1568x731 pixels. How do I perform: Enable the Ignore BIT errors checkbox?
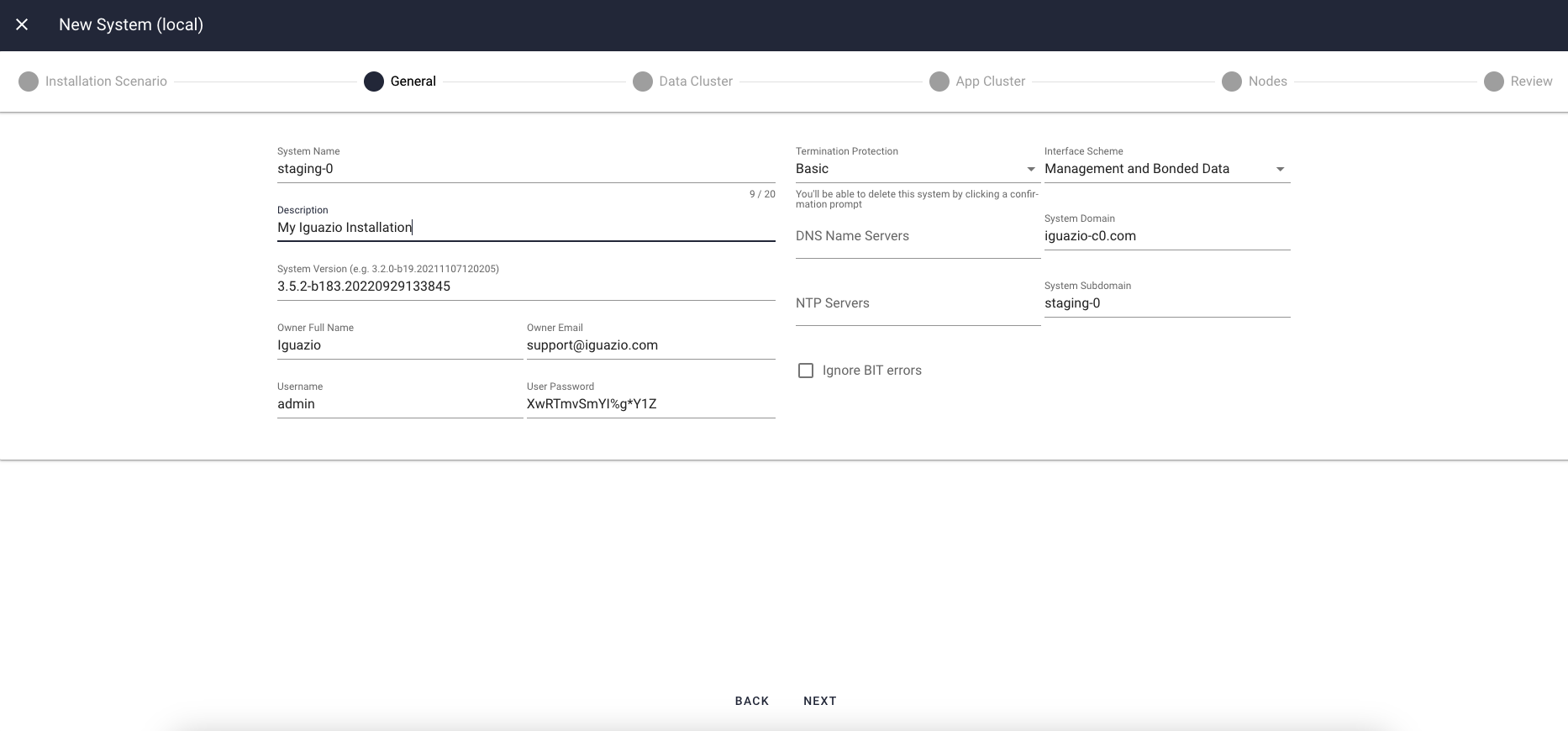click(x=806, y=371)
